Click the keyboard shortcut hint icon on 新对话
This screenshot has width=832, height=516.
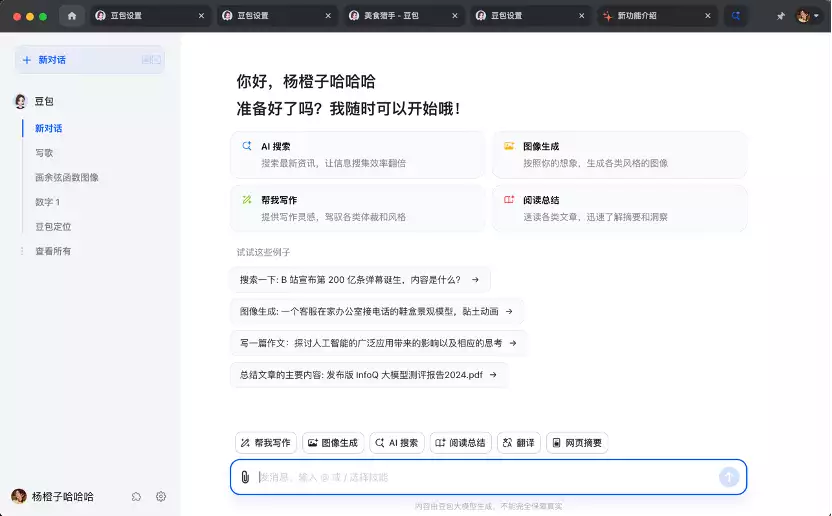[x=151, y=60]
